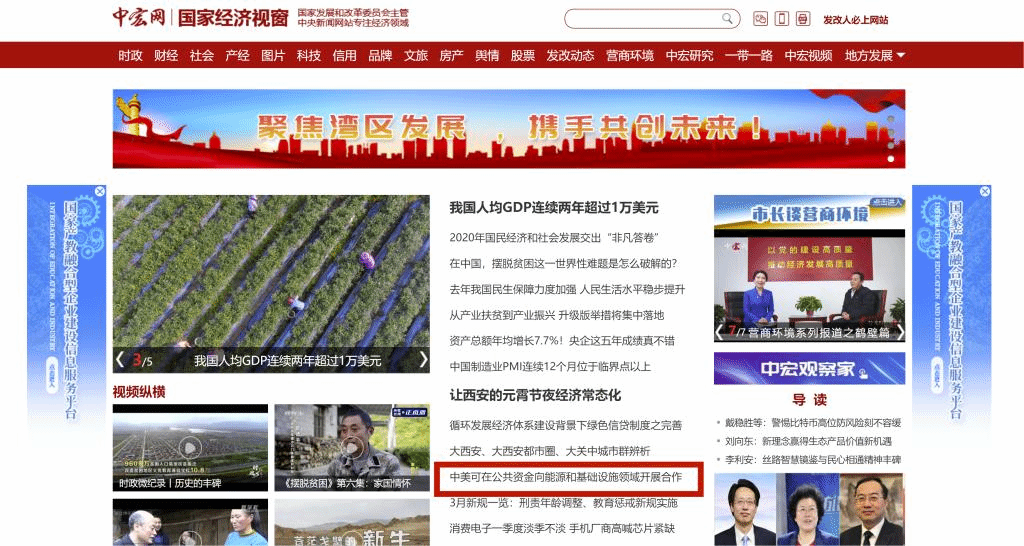
Task: Open the 中宏视频 navigation item
Action: [x=808, y=55]
